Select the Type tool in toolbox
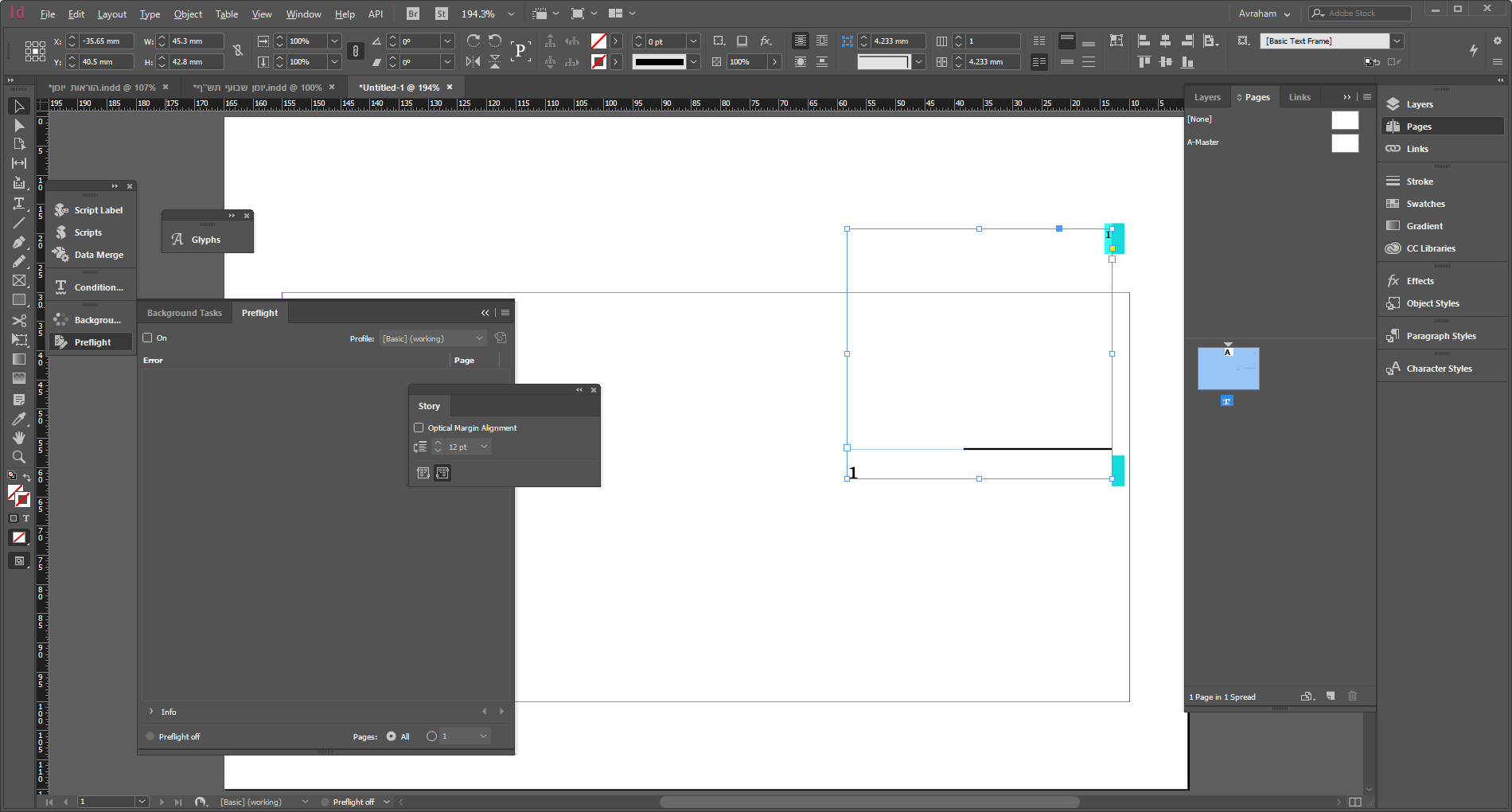This screenshot has width=1512, height=812. tap(19, 204)
